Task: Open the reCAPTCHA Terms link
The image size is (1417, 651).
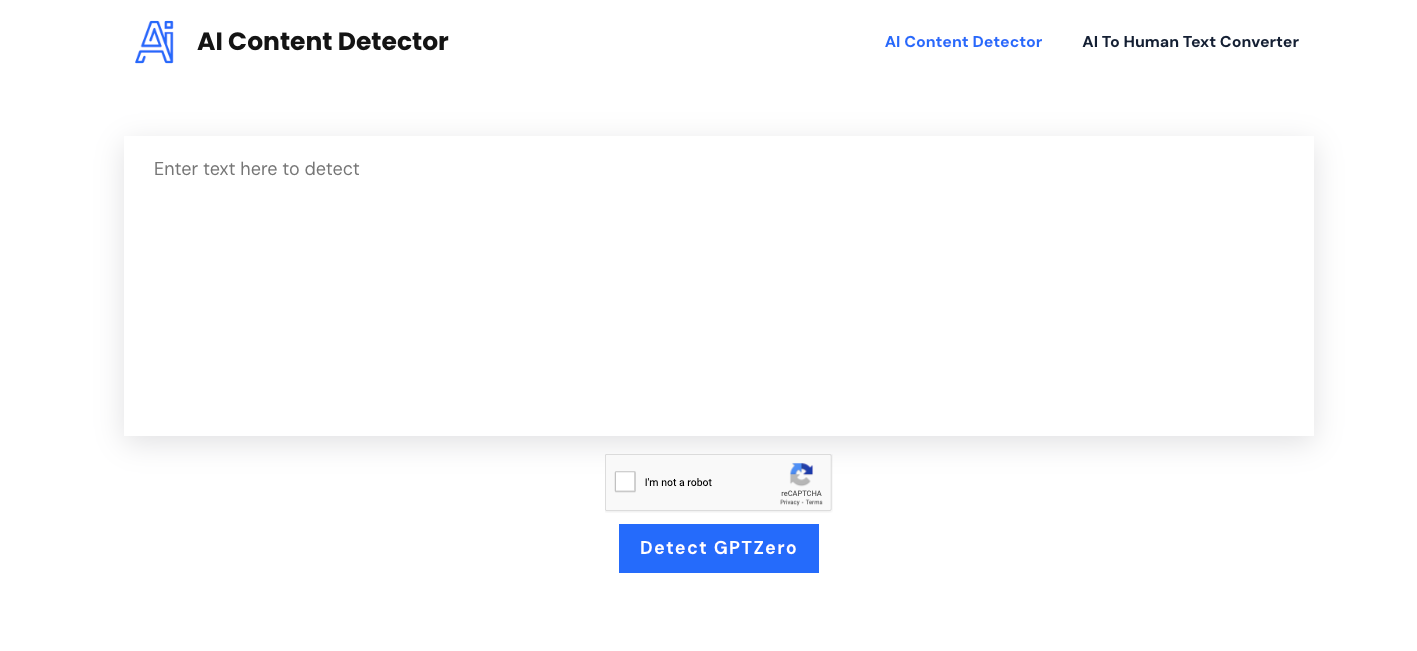Action: [814, 502]
